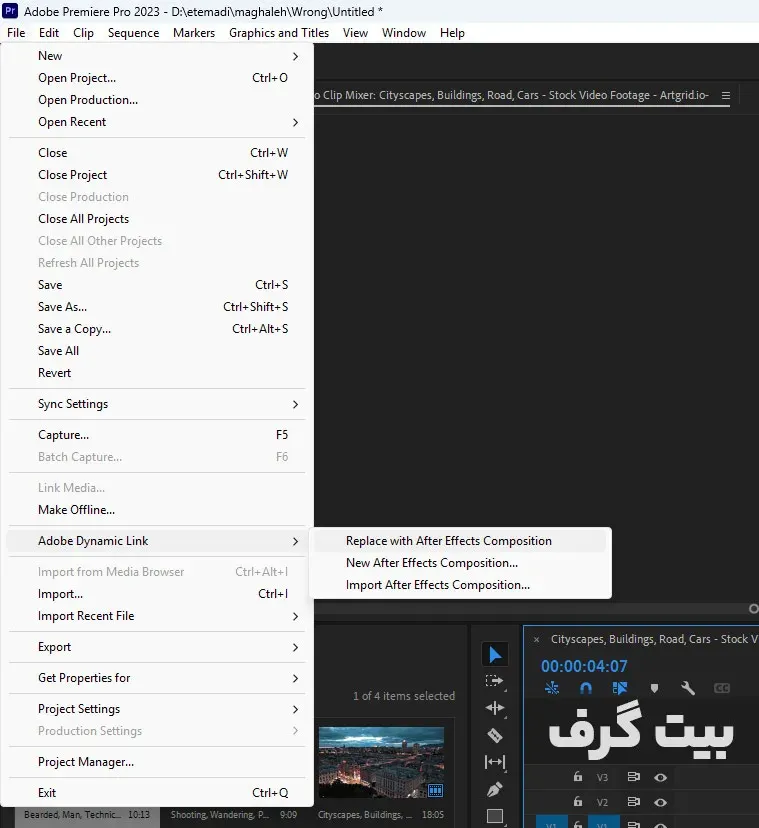
Task: Open the Window menu
Action: [x=404, y=33]
